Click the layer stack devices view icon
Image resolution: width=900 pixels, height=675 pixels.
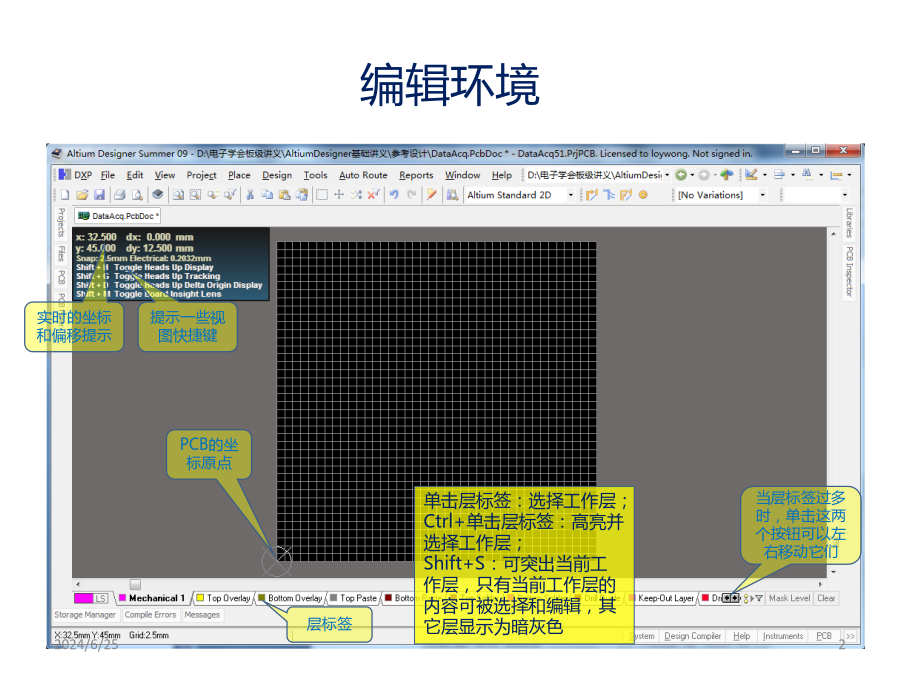coord(157,195)
